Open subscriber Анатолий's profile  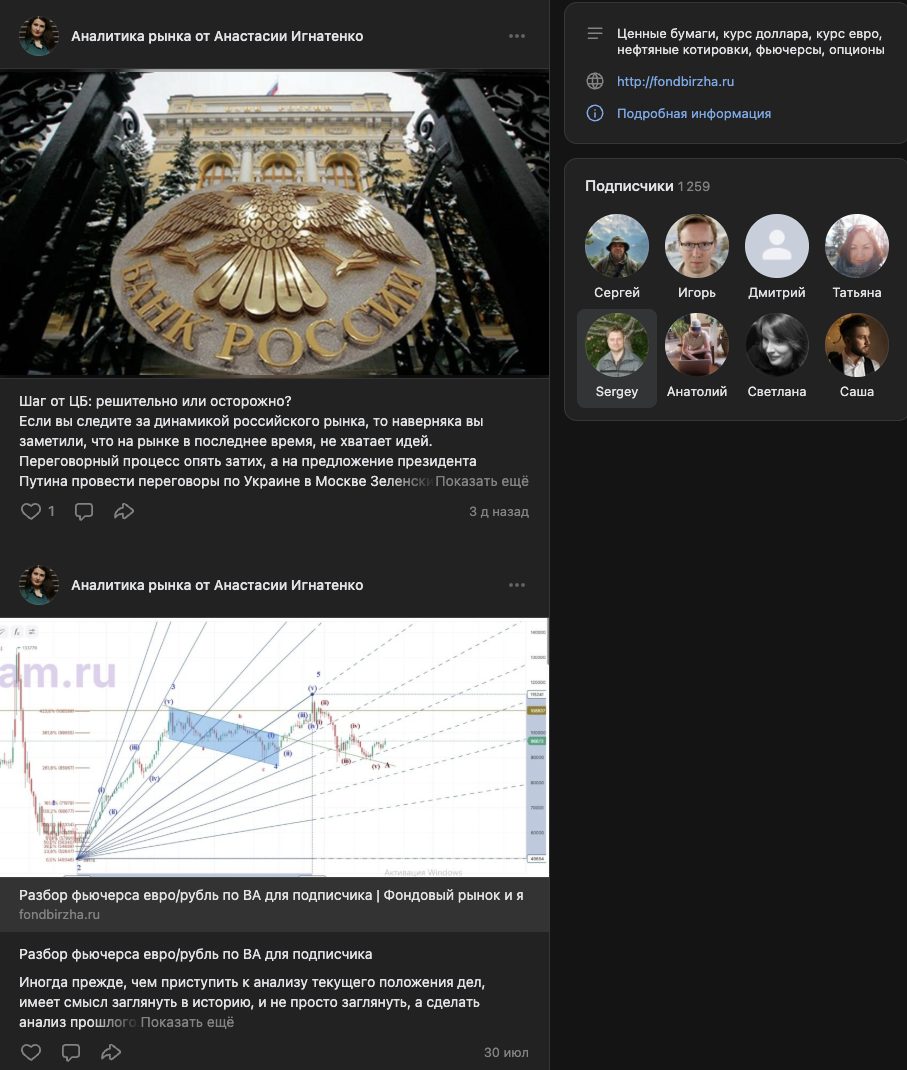click(697, 357)
